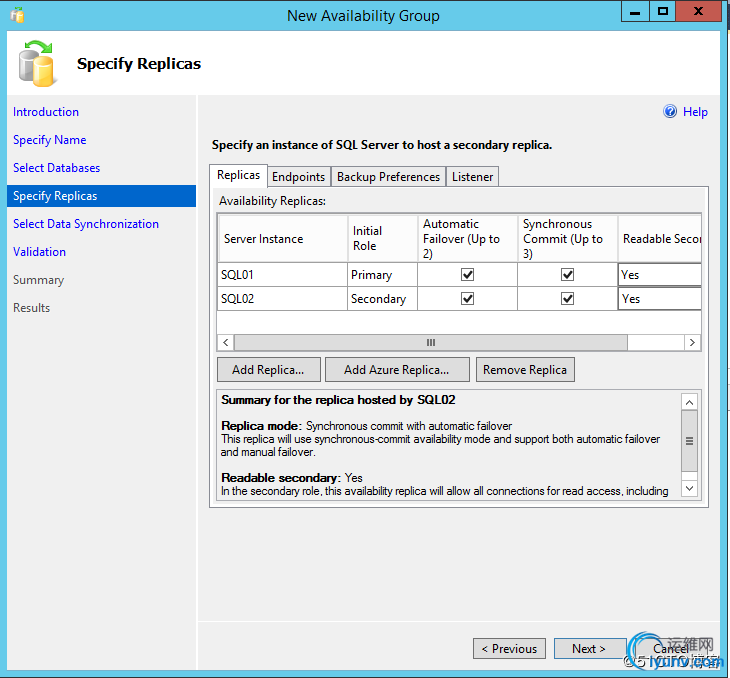Screen dimensions: 730x678
Task: Select the Specify Replicas step
Action: [101, 196]
